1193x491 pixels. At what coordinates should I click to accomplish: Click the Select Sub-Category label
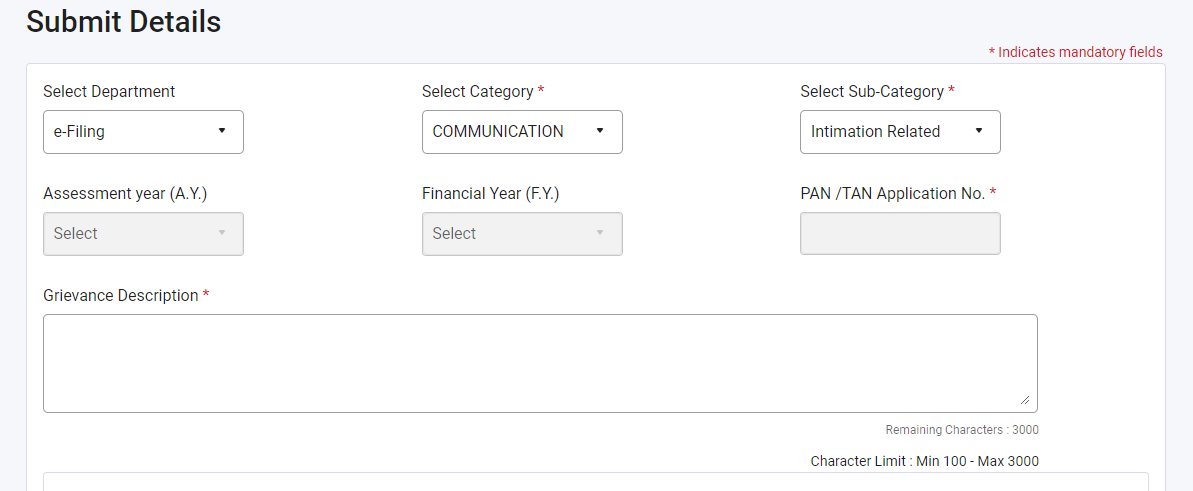pos(872,92)
